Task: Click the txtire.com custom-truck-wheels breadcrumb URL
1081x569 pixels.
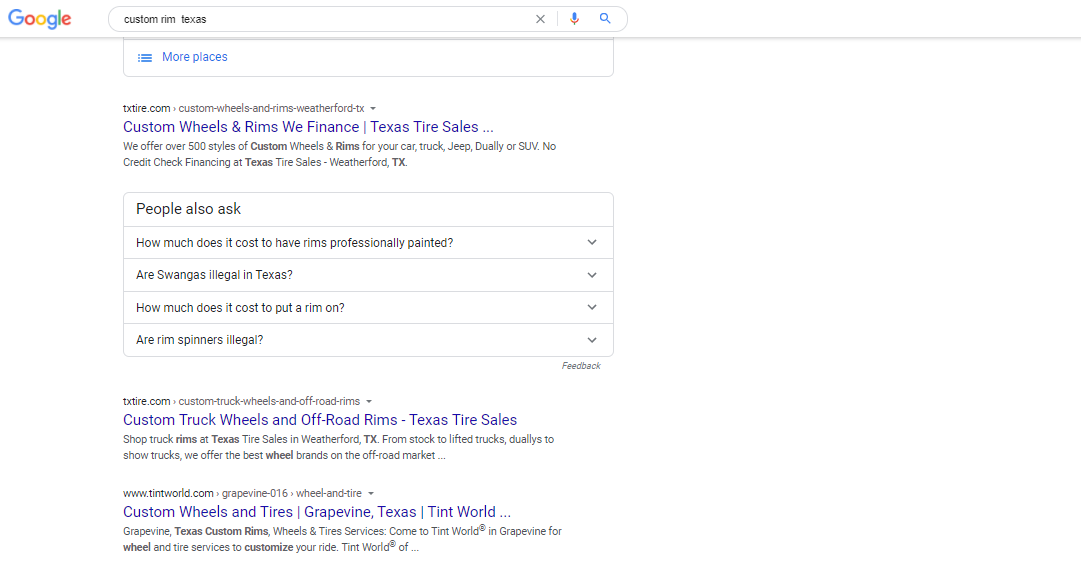Action: [x=241, y=401]
